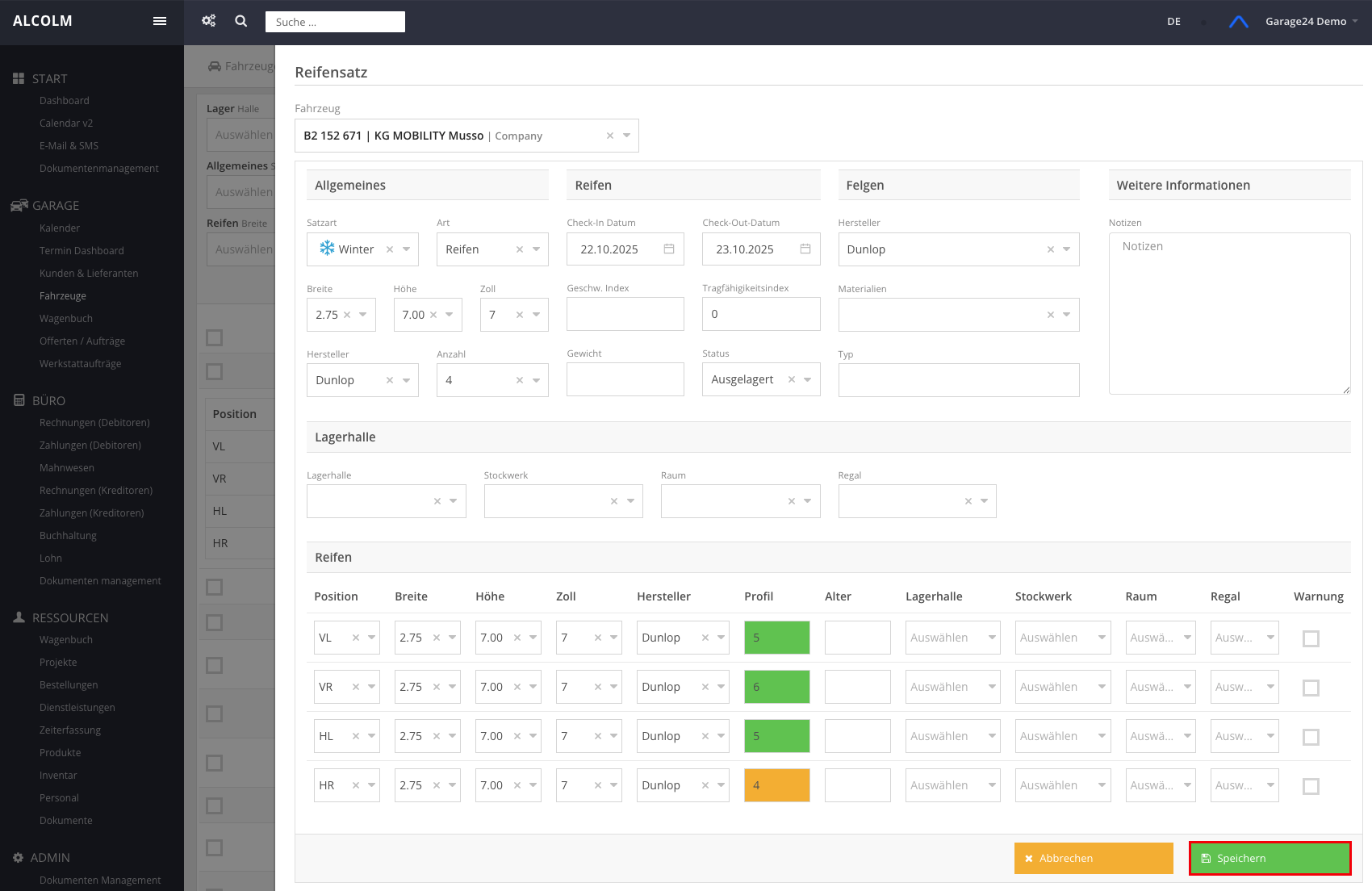Enable the Warnung checkbox for HR tire
The width and height of the screenshot is (1372, 891).
(x=1311, y=786)
